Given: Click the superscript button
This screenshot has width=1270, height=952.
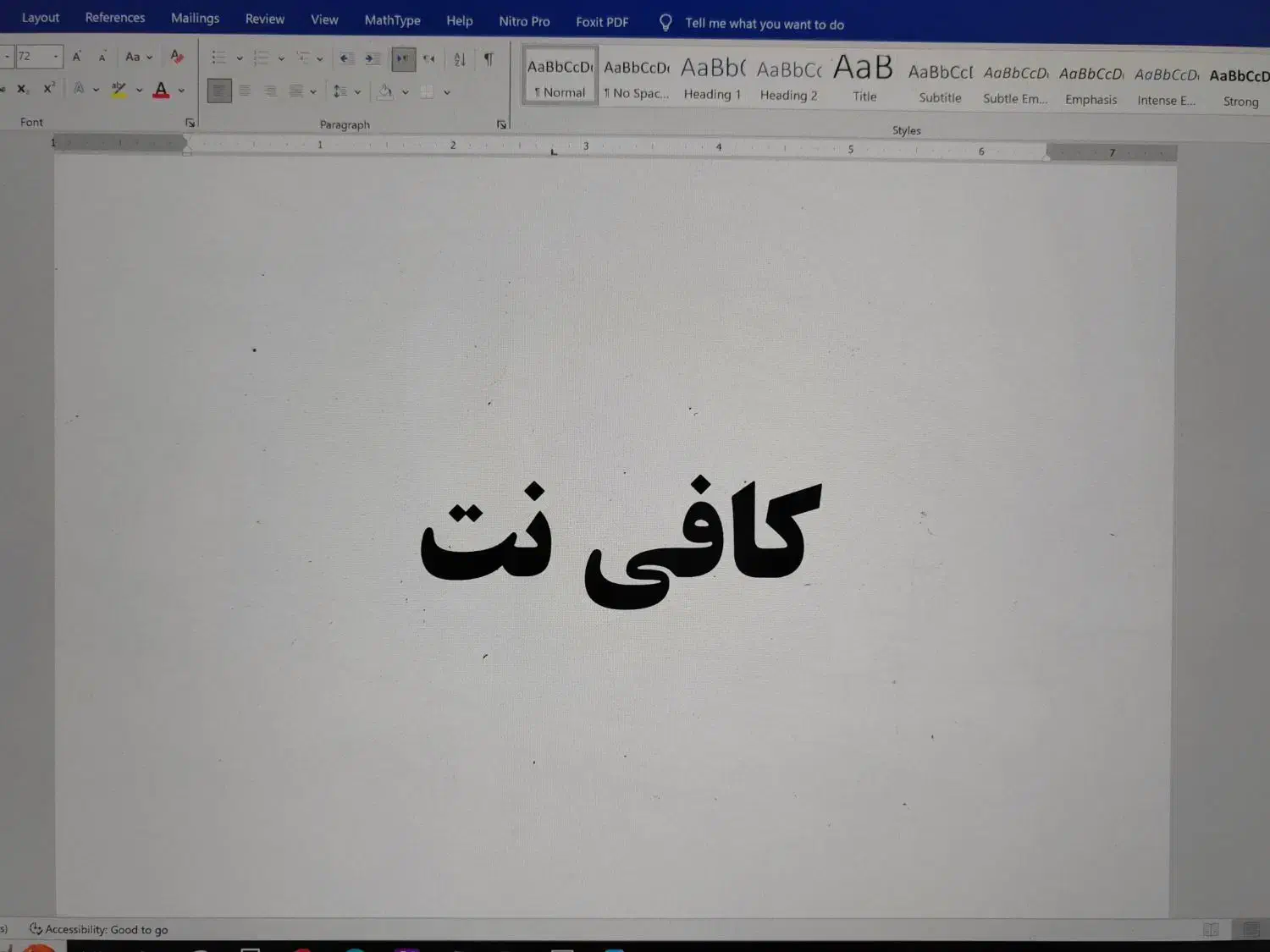Looking at the screenshot, I should 49,88.
